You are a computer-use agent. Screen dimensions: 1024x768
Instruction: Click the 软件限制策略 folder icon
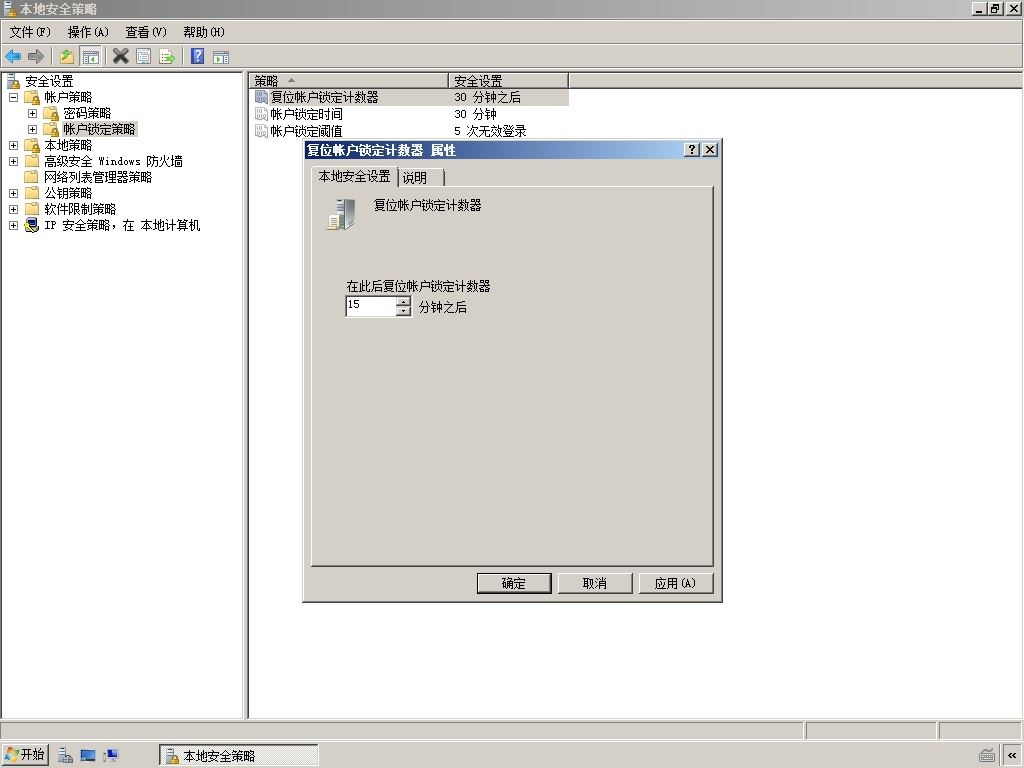[x=32, y=209]
